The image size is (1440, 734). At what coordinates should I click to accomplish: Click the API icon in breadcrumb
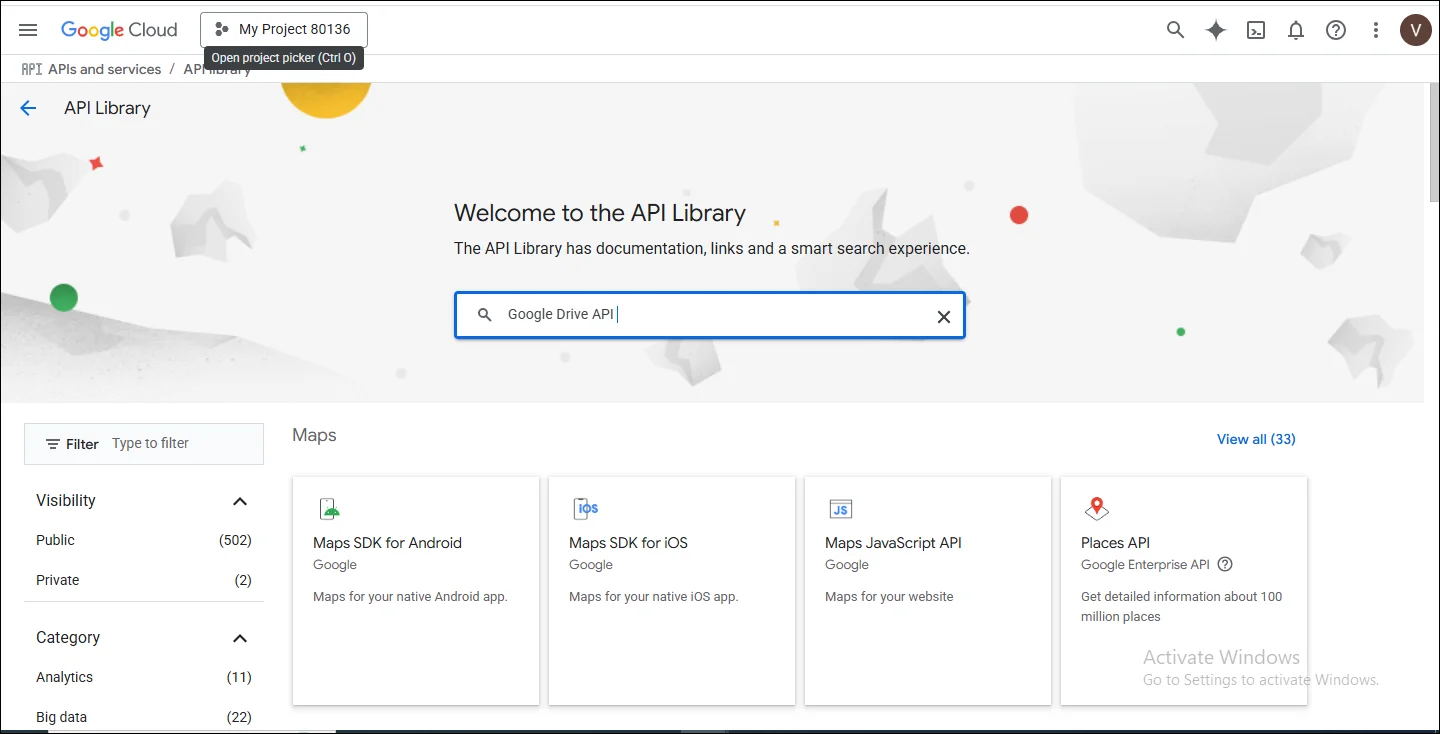tap(32, 69)
